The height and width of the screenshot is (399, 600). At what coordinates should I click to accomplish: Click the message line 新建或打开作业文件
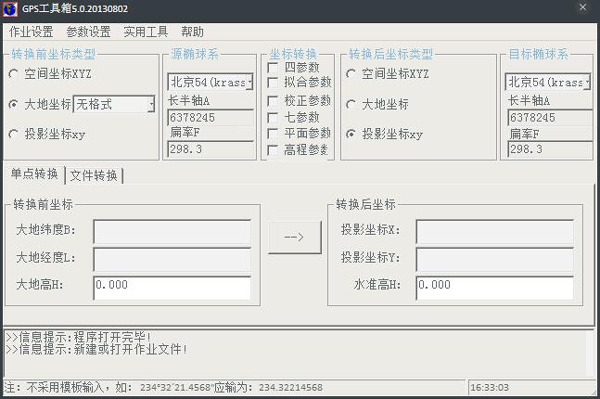(96, 349)
